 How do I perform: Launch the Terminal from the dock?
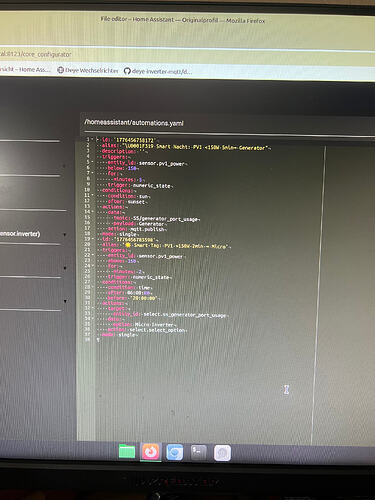pos(199,452)
